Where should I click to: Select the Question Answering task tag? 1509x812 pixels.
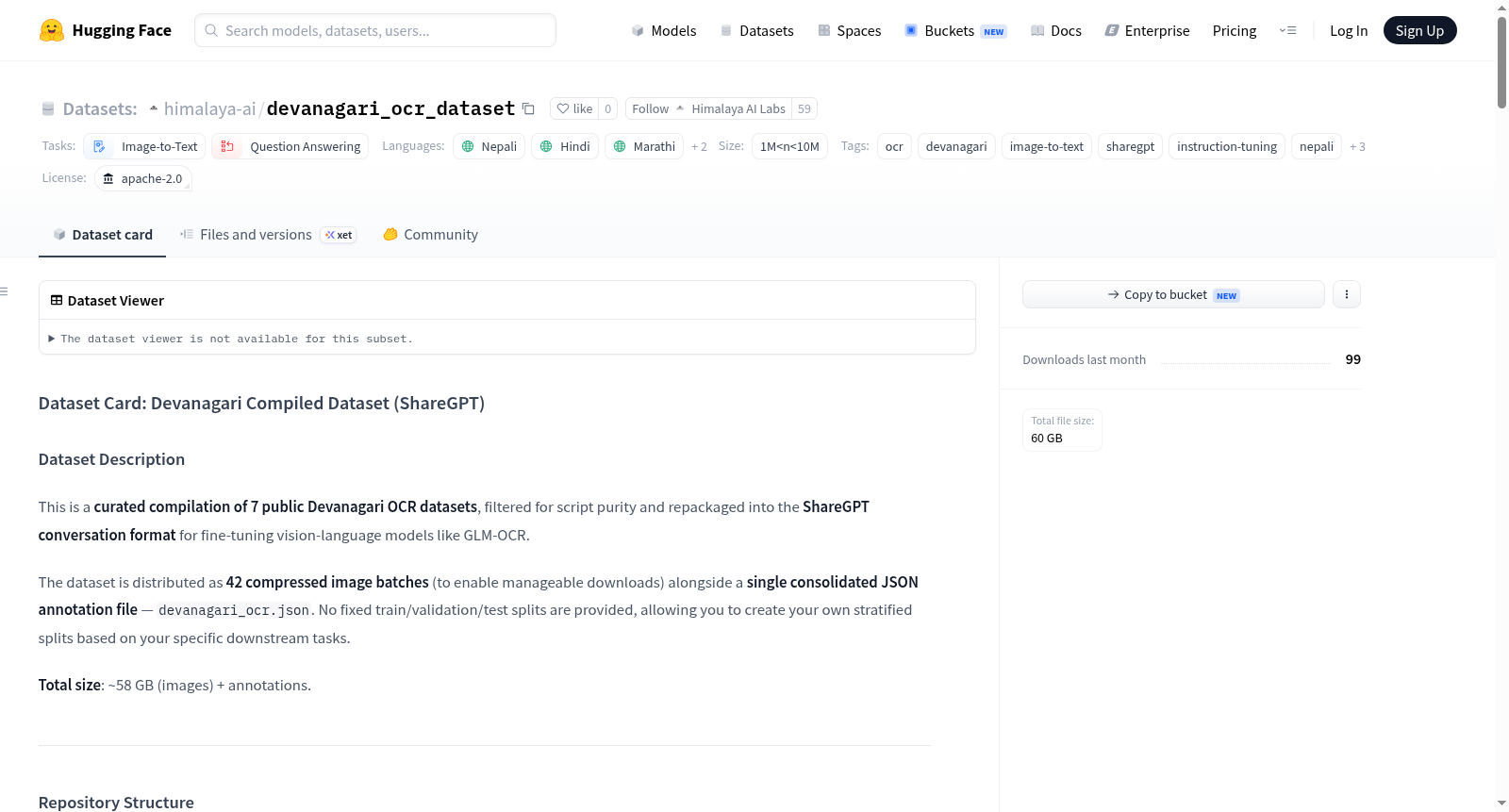pos(290,146)
